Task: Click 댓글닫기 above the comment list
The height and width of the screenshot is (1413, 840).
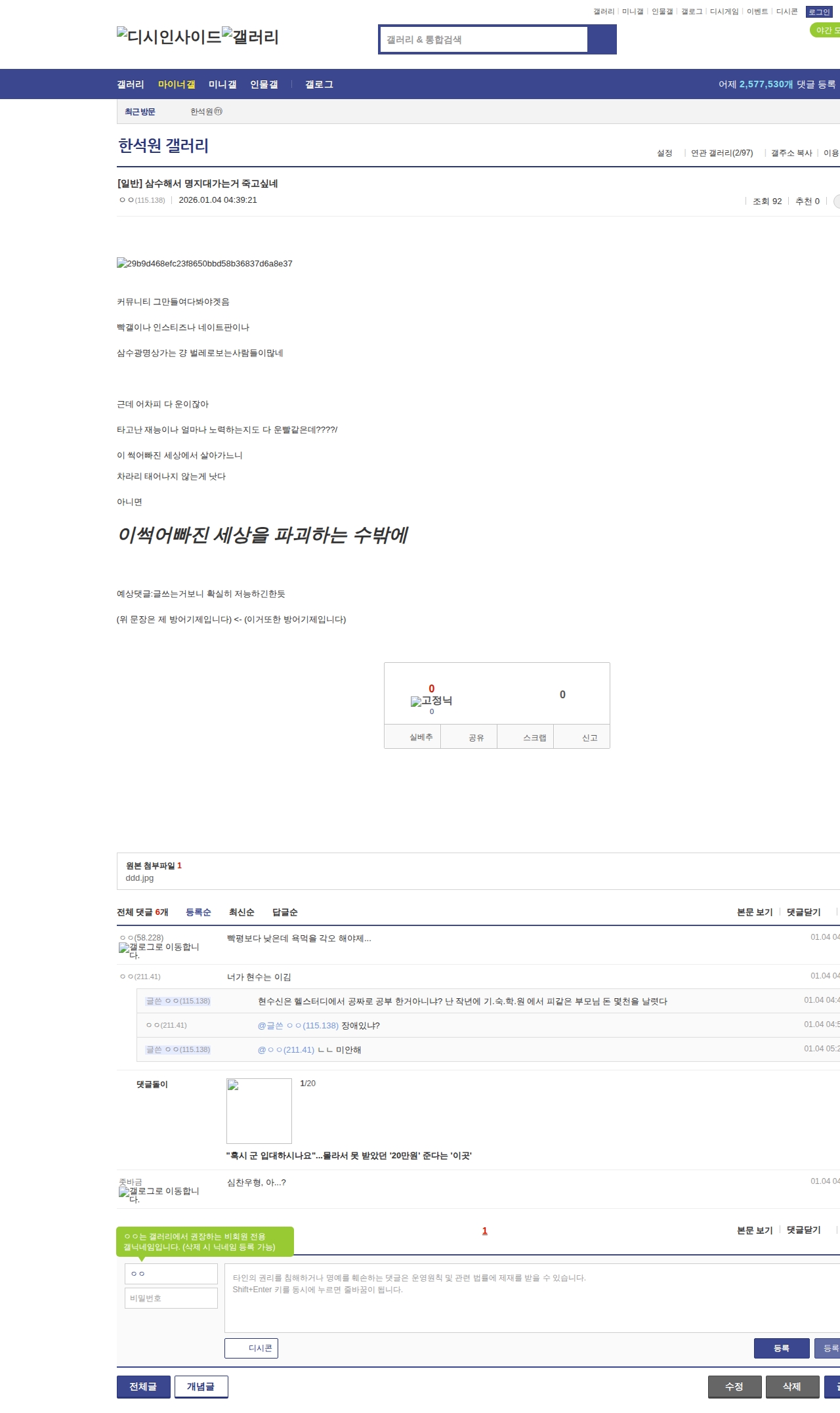Action: point(804,912)
